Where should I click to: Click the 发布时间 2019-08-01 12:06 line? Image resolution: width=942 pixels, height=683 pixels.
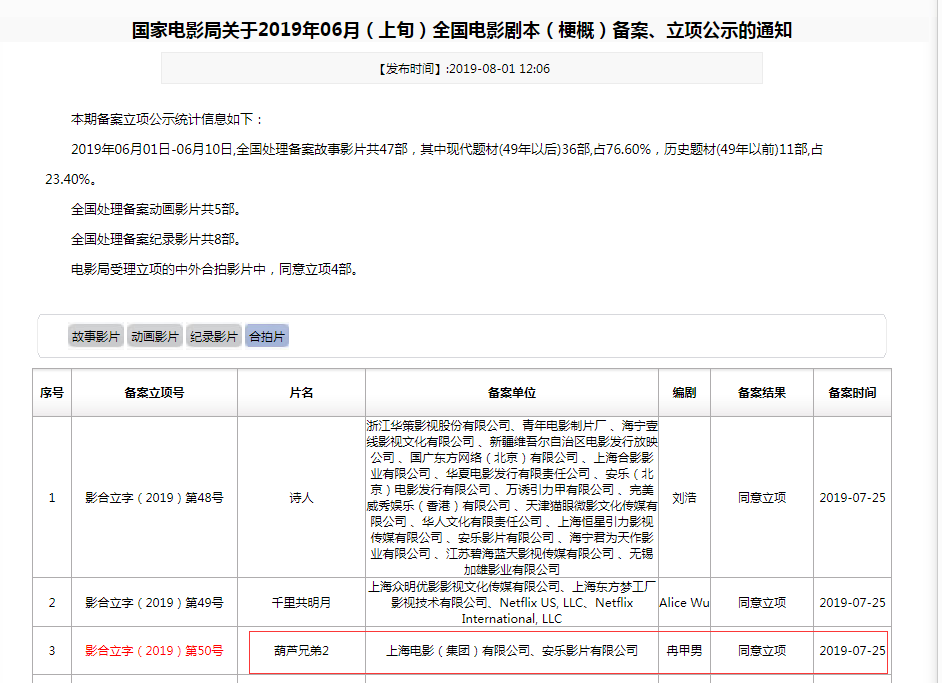[x=462, y=68]
